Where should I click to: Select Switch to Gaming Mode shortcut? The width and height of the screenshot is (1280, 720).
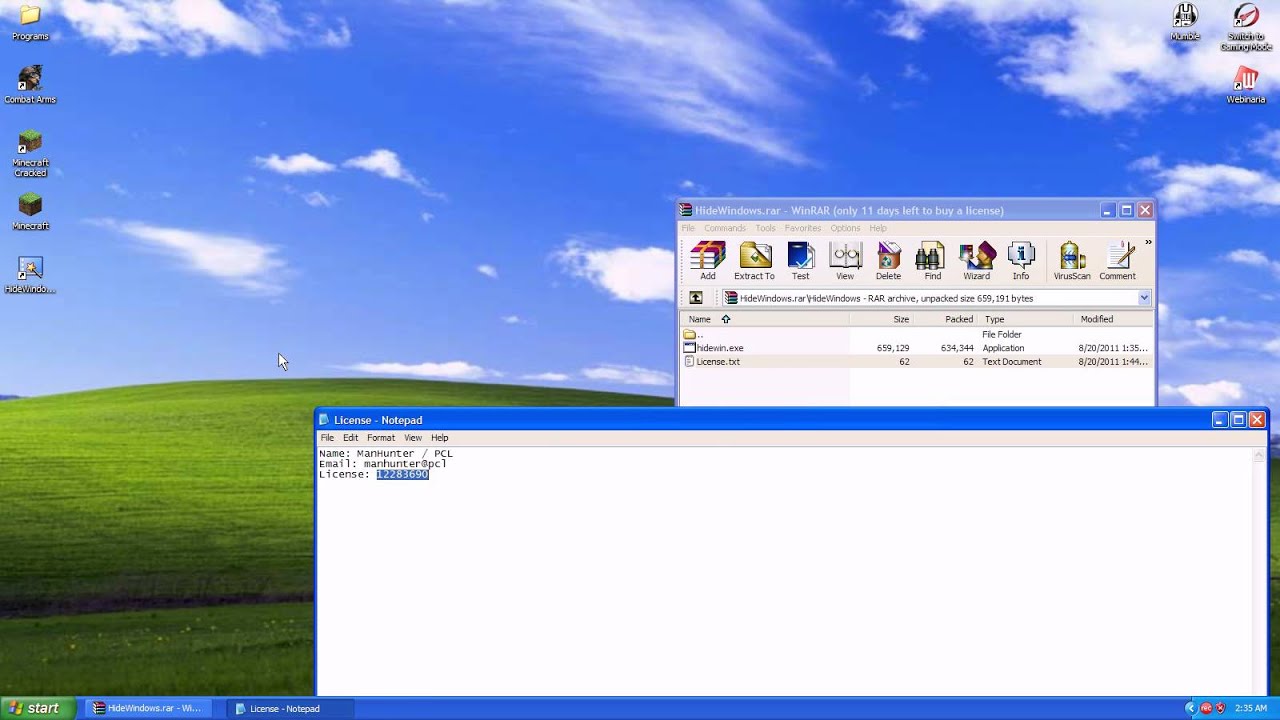pos(1246,27)
